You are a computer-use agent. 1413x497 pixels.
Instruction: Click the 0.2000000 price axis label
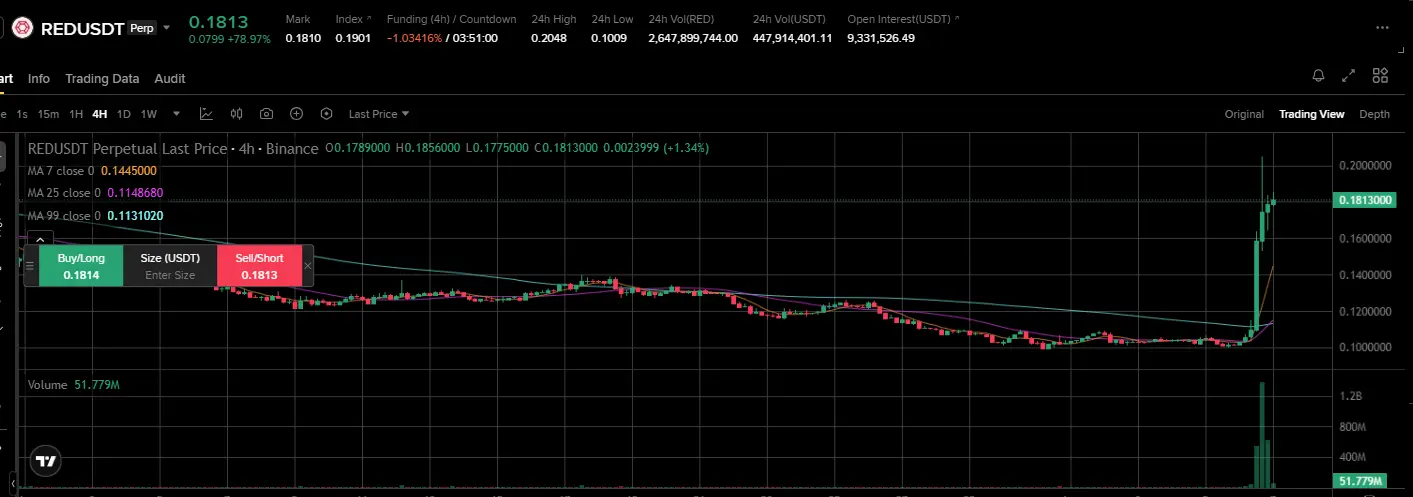click(x=1367, y=165)
